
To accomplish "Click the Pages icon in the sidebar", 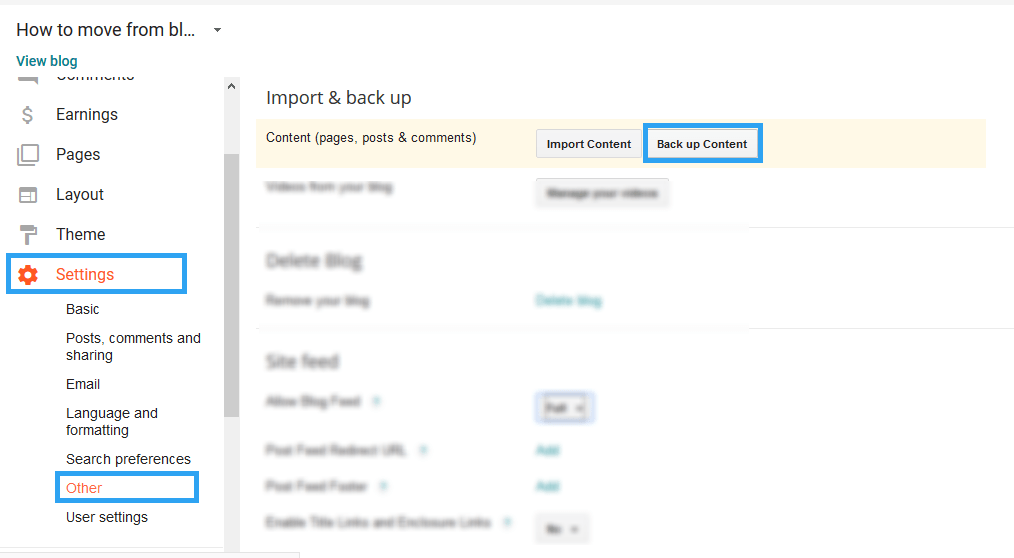I will [28, 155].
